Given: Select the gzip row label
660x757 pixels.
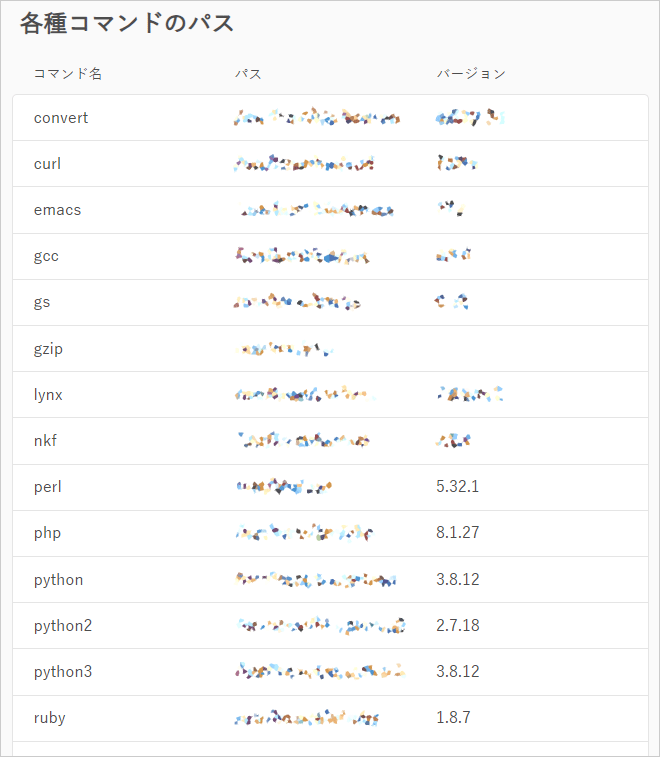Looking at the screenshot, I should point(48,349).
